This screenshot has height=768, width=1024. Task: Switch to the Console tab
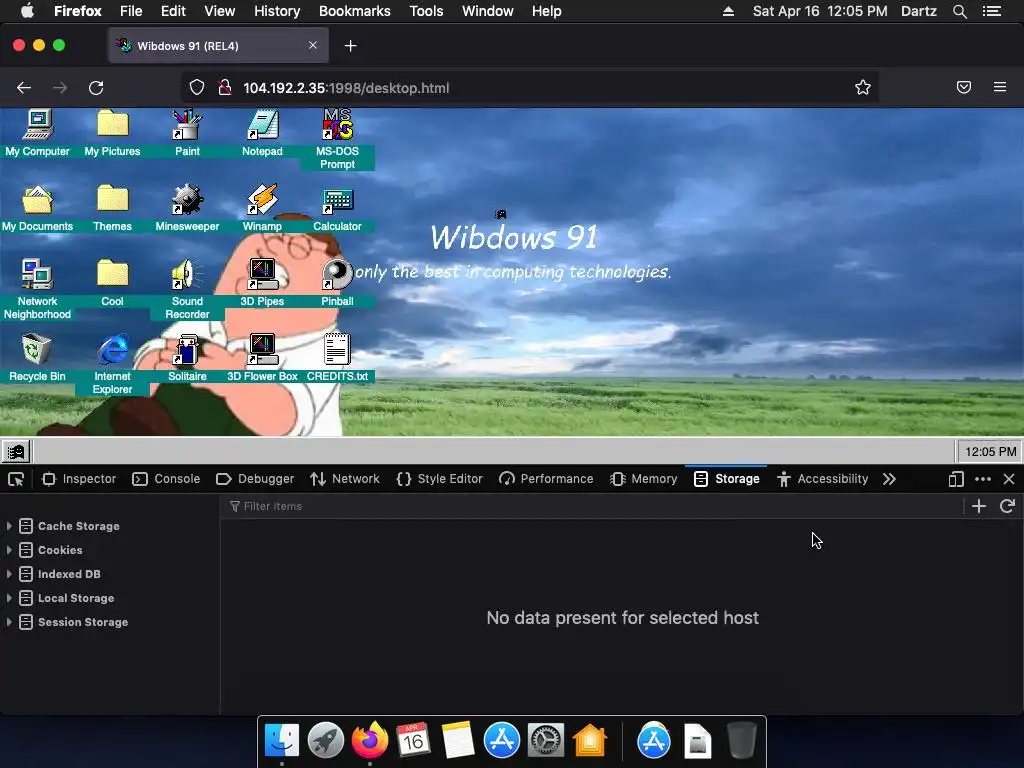coord(167,479)
